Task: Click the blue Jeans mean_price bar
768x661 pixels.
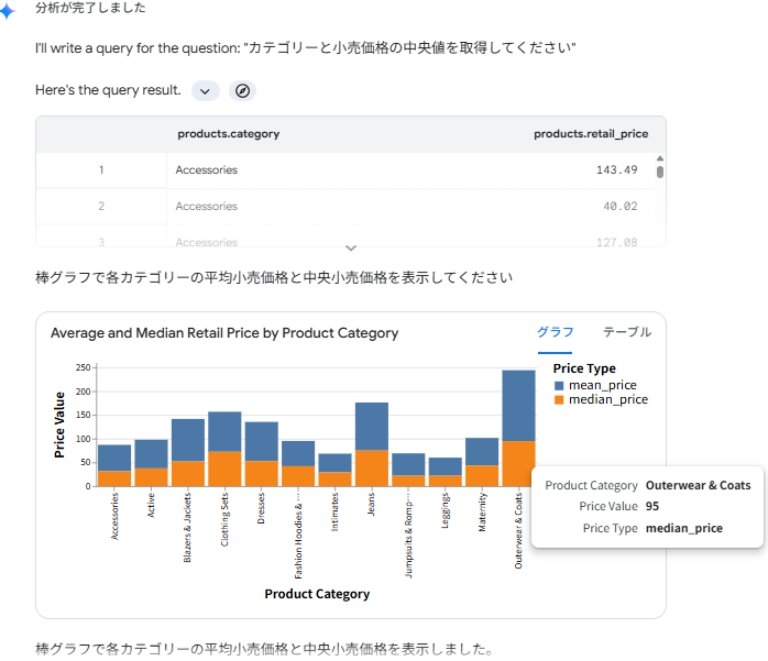Action: click(371, 426)
